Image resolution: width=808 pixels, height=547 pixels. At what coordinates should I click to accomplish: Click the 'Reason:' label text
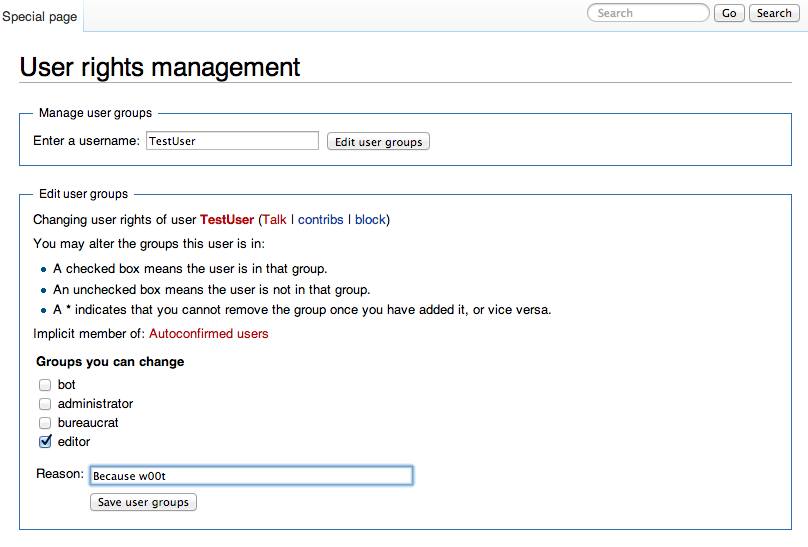point(60,473)
